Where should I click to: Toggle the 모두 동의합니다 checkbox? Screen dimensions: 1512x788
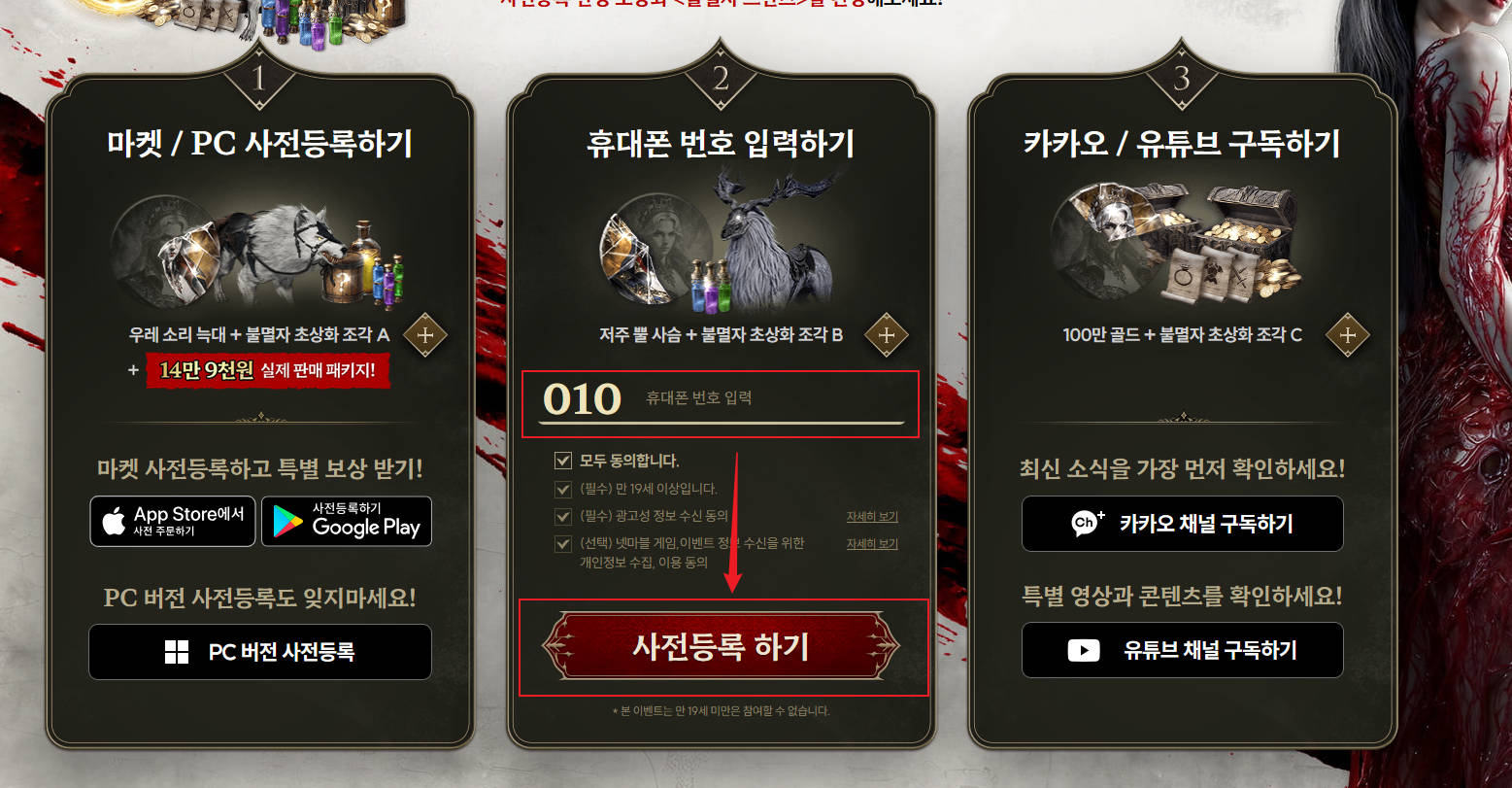coord(562,461)
